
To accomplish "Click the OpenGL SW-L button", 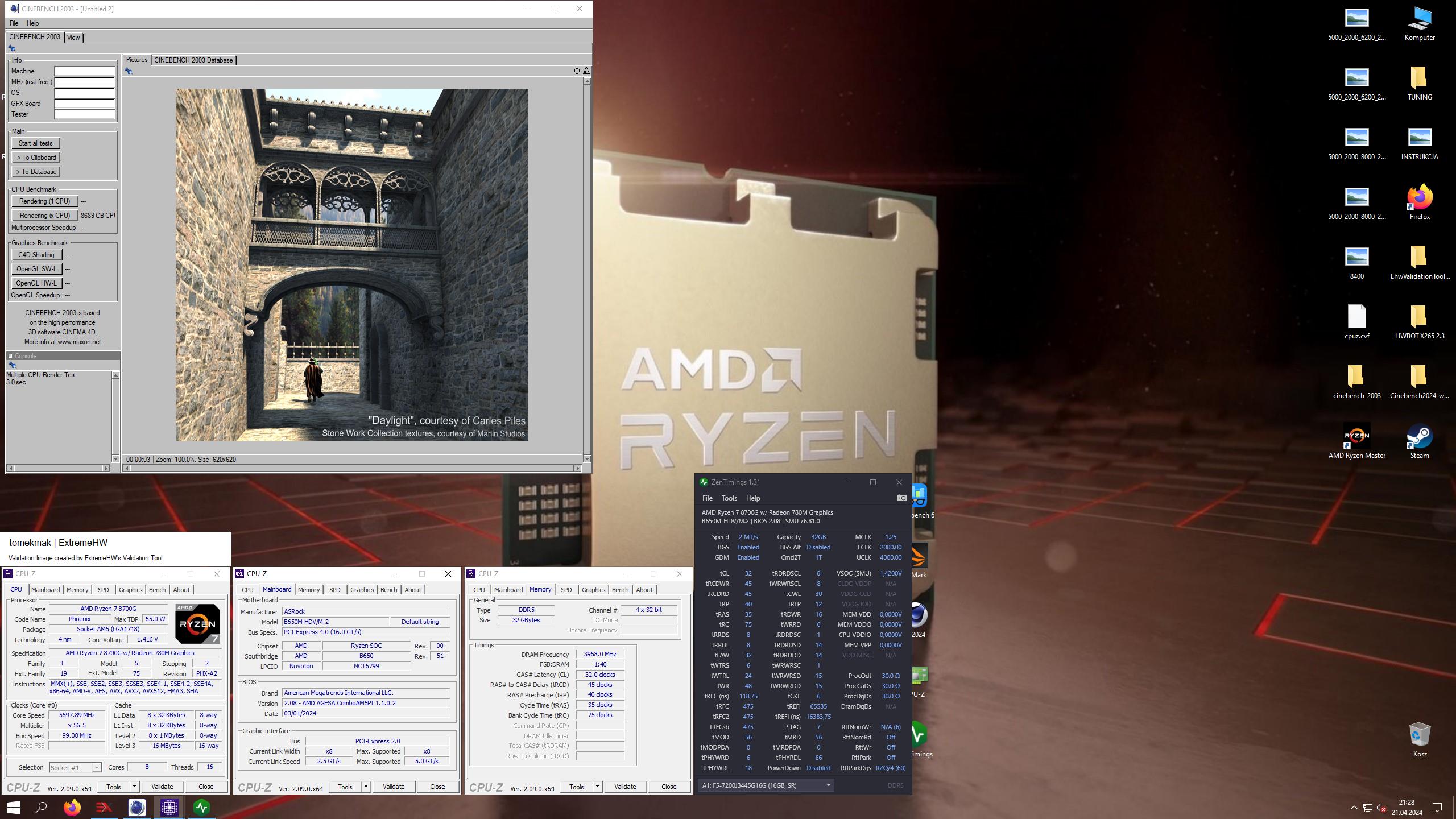I will [36, 269].
